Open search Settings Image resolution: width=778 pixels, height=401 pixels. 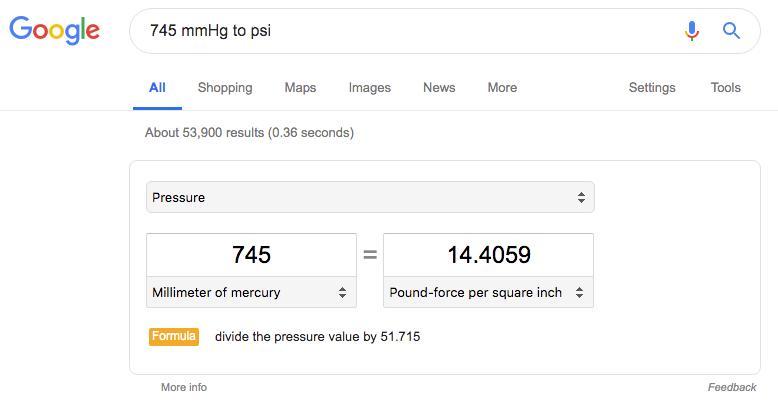(x=652, y=87)
